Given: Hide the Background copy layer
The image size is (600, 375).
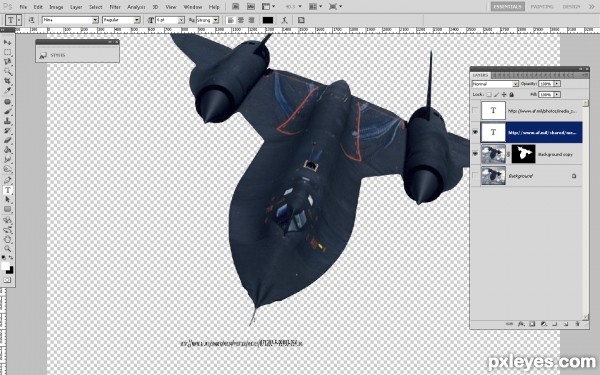Looking at the screenshot, I should point(475,154).
